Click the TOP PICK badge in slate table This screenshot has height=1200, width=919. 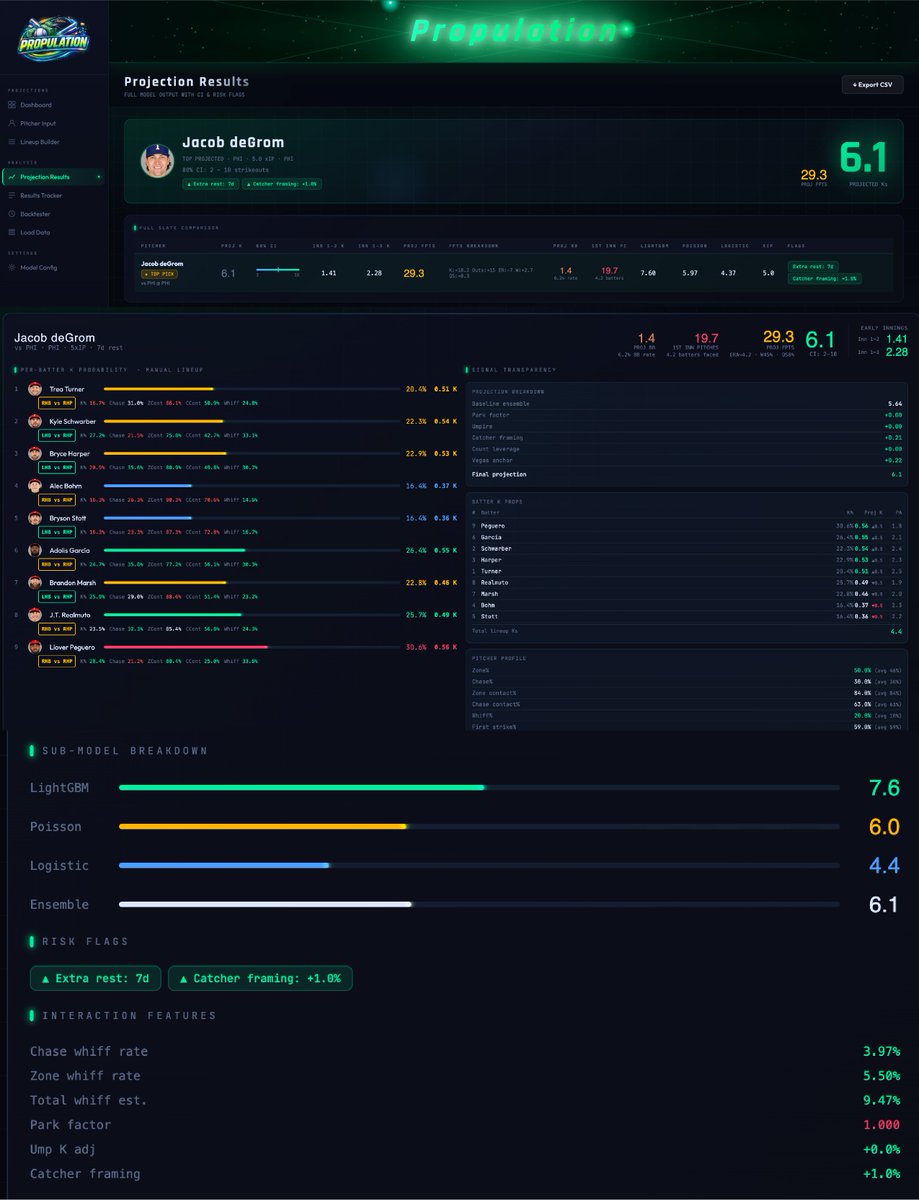(x=157, y=273)
